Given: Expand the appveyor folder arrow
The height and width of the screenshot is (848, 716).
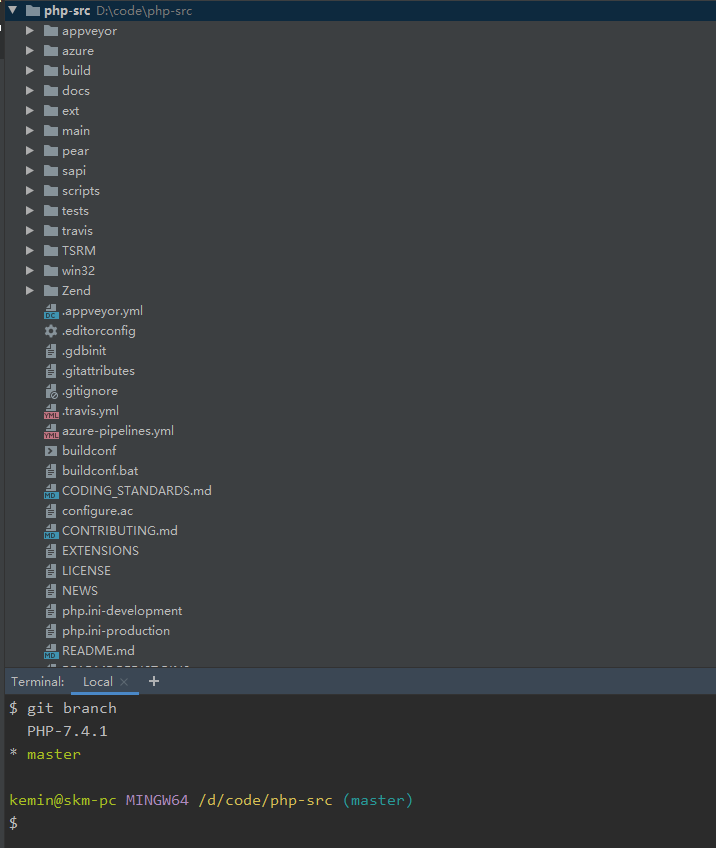Looking at the screenshot, I should [x=30, y=31].
